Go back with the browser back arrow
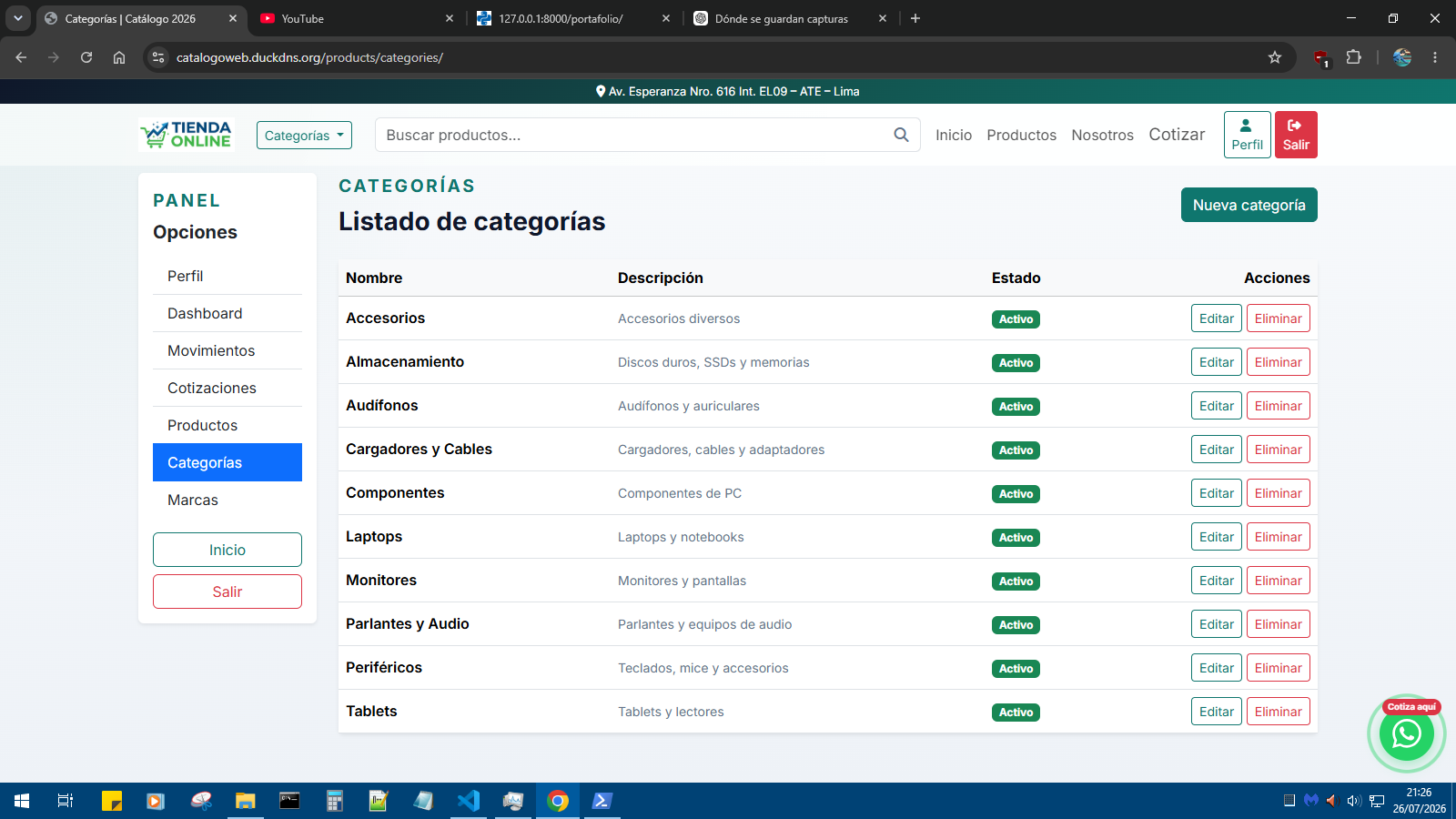Viewport: 1456px width, 819px height. 21,57
